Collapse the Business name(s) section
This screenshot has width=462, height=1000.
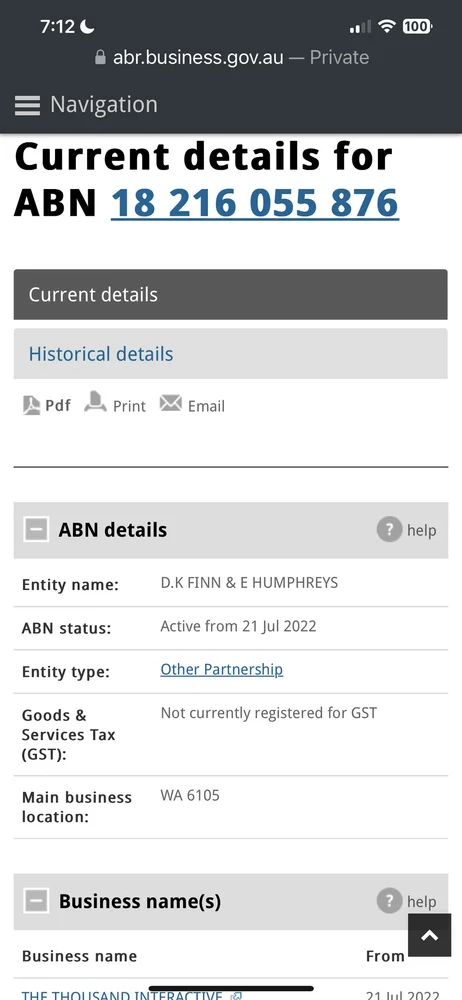point(36,901)
